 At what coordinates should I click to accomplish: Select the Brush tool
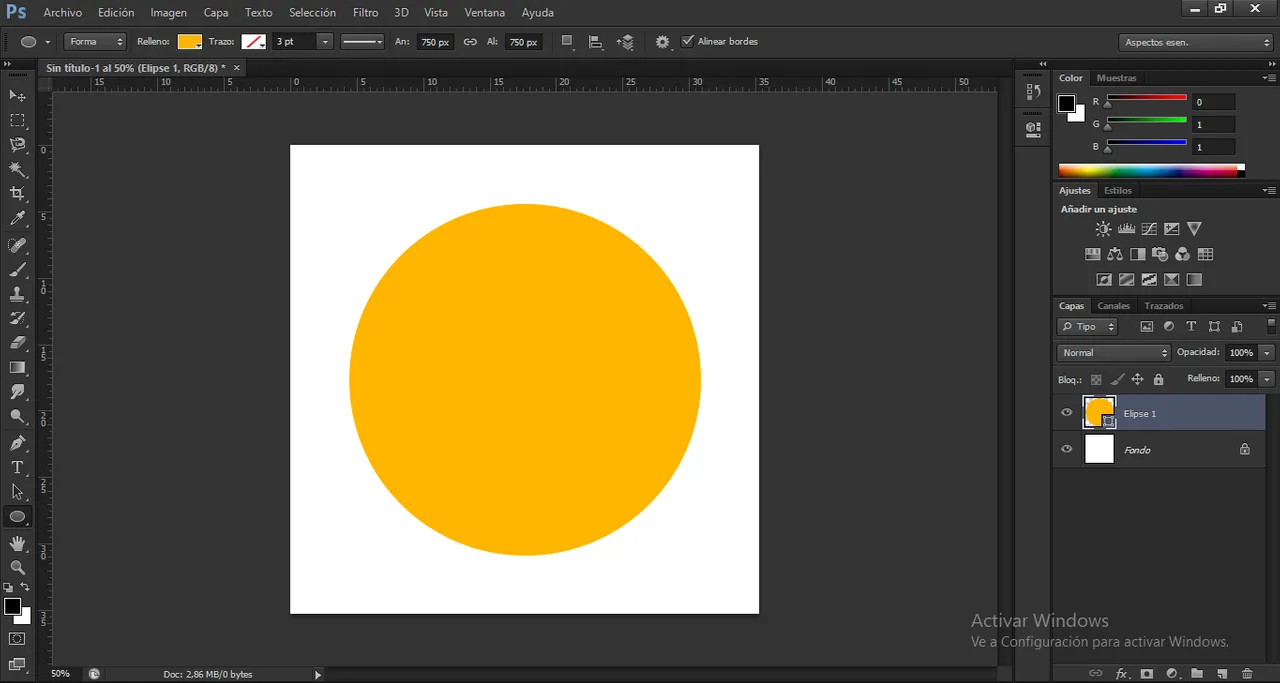17,270
